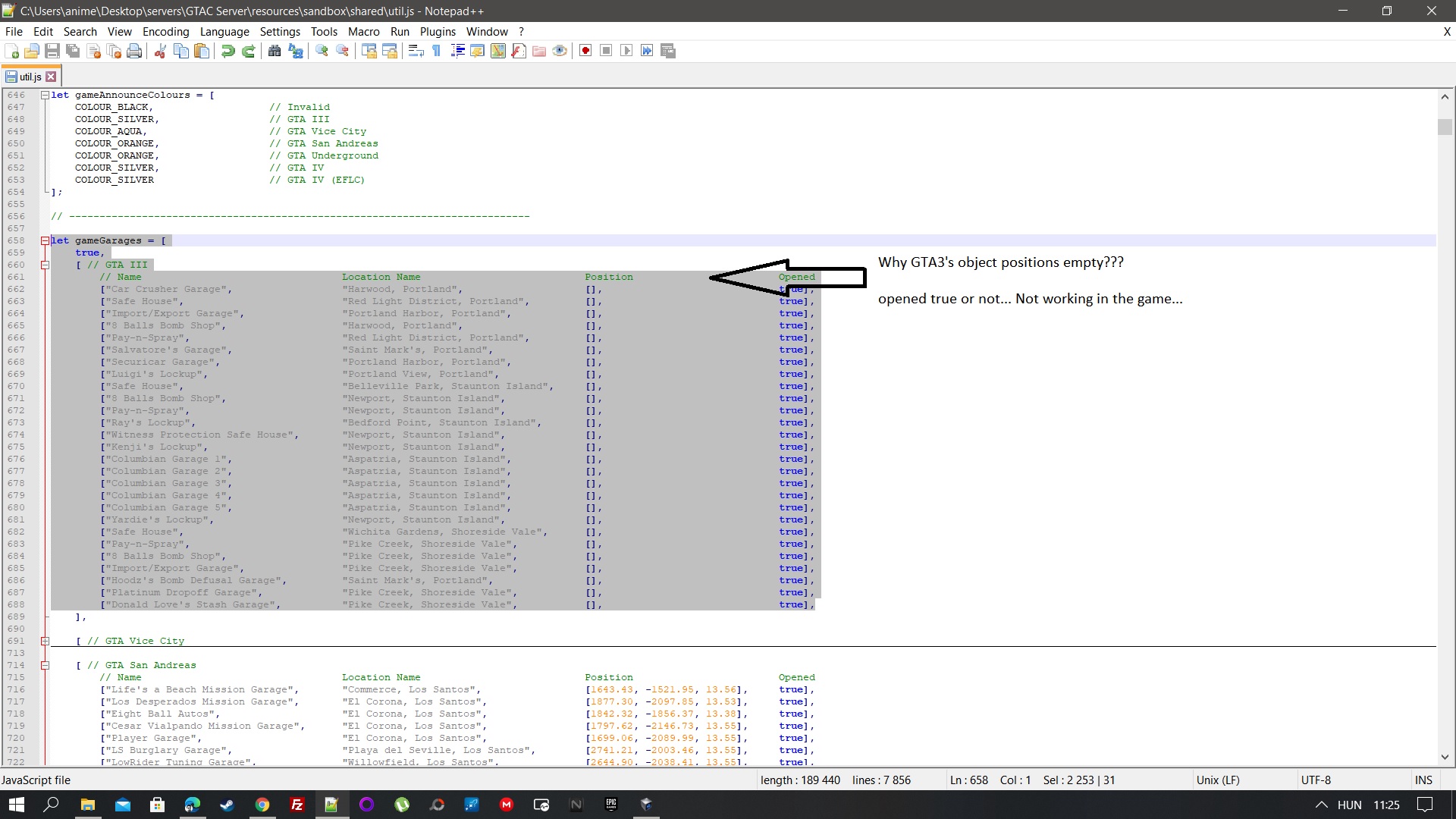Open the Encoding menu
The width and height of the screenshot is (1456, 819).
(x=165, y=31)
